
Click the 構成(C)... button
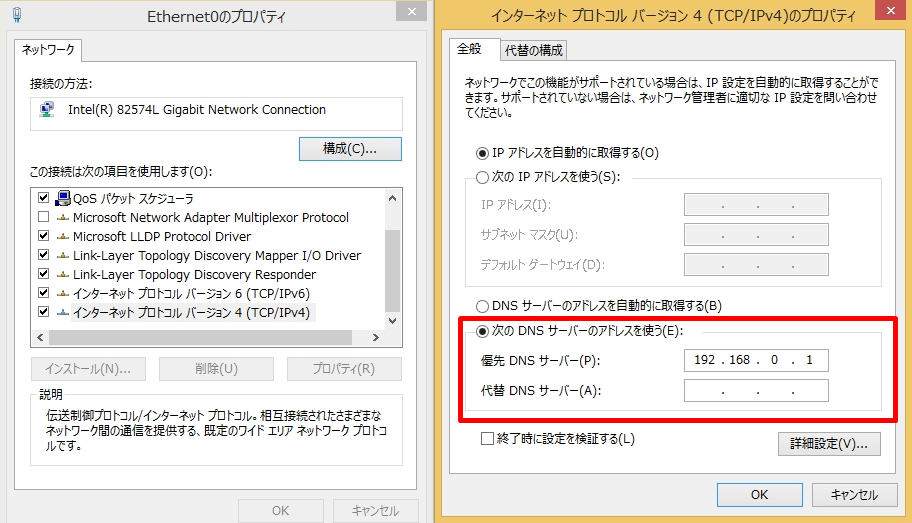tap(350, 149)
